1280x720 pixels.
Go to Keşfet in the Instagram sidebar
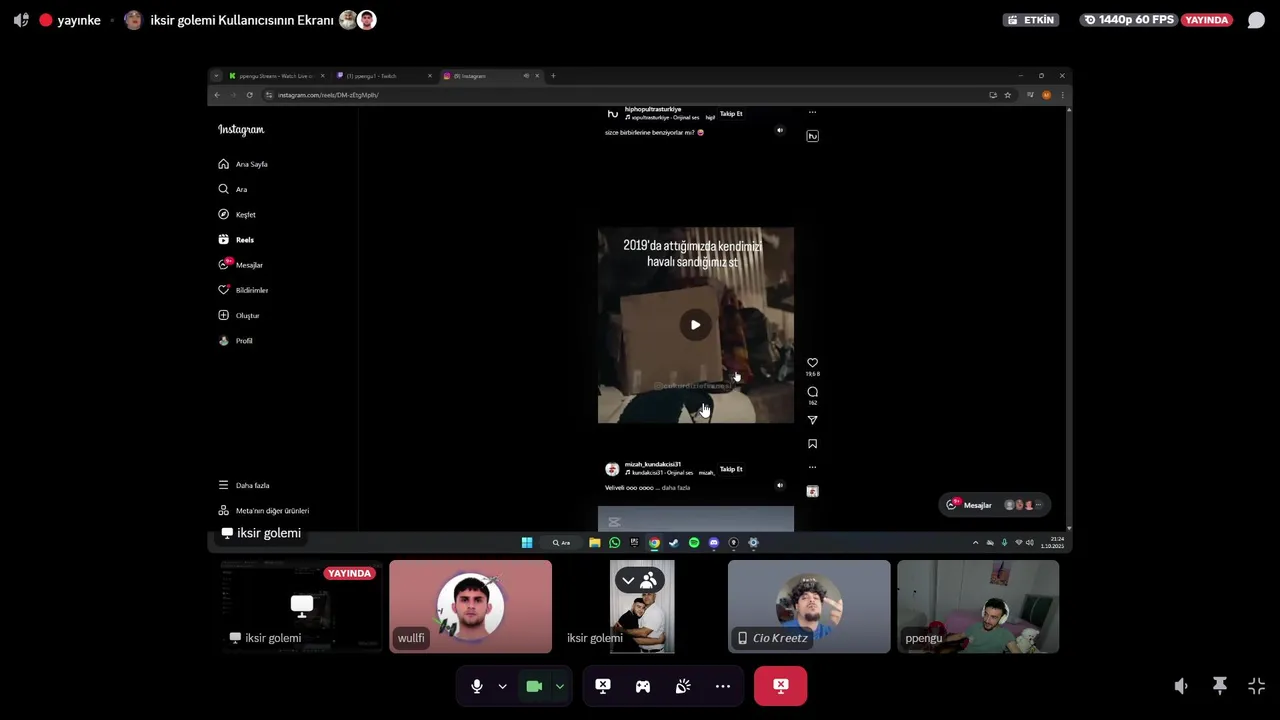point(237,214)
